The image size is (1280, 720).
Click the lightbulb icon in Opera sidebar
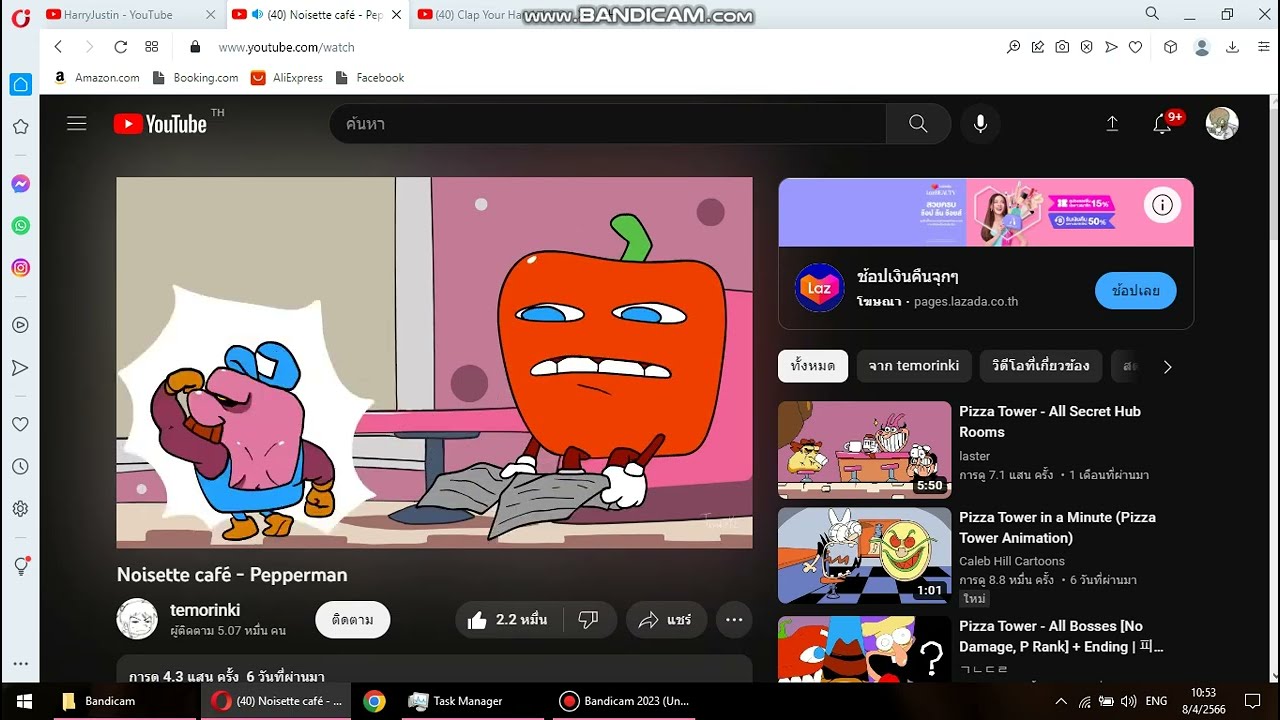click(x=20, y=566)
